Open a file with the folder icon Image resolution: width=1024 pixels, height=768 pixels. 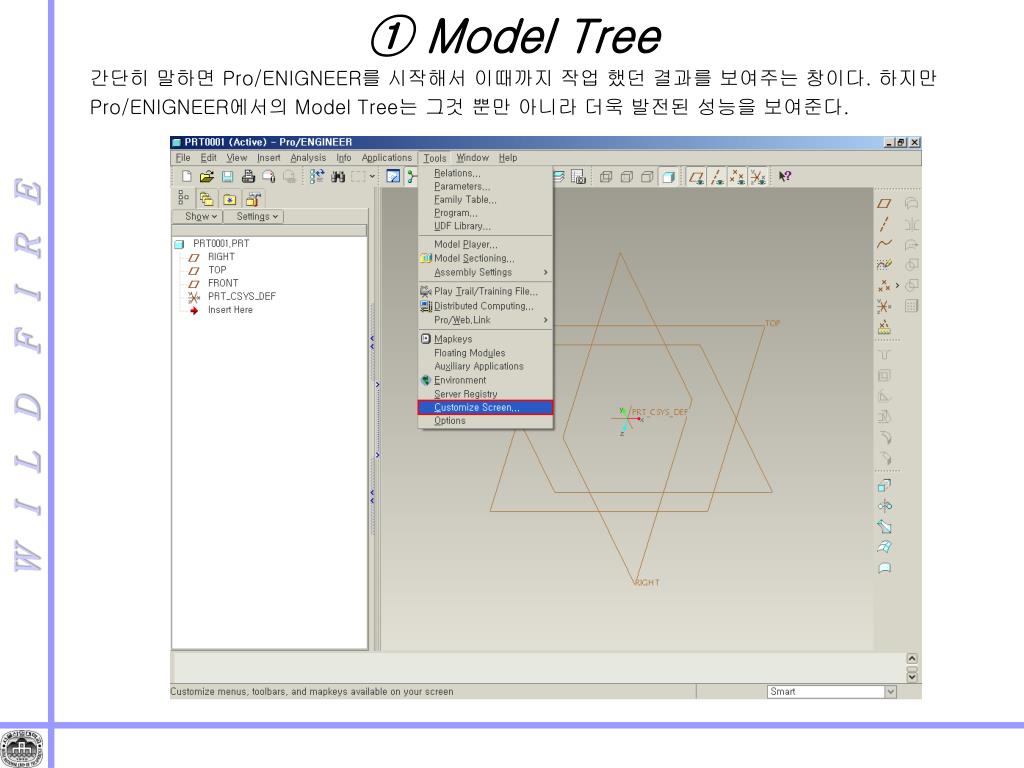coord(206,176)
